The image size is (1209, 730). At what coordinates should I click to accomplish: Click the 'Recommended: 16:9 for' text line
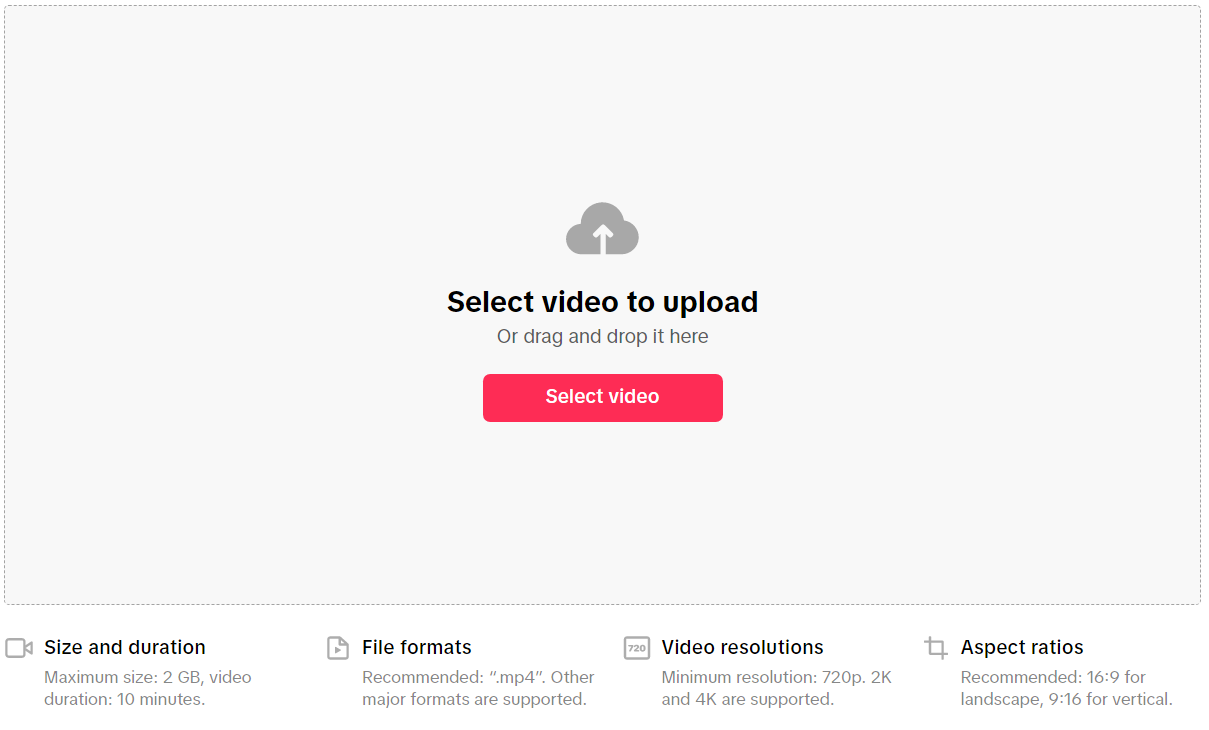pos(1053,677)
